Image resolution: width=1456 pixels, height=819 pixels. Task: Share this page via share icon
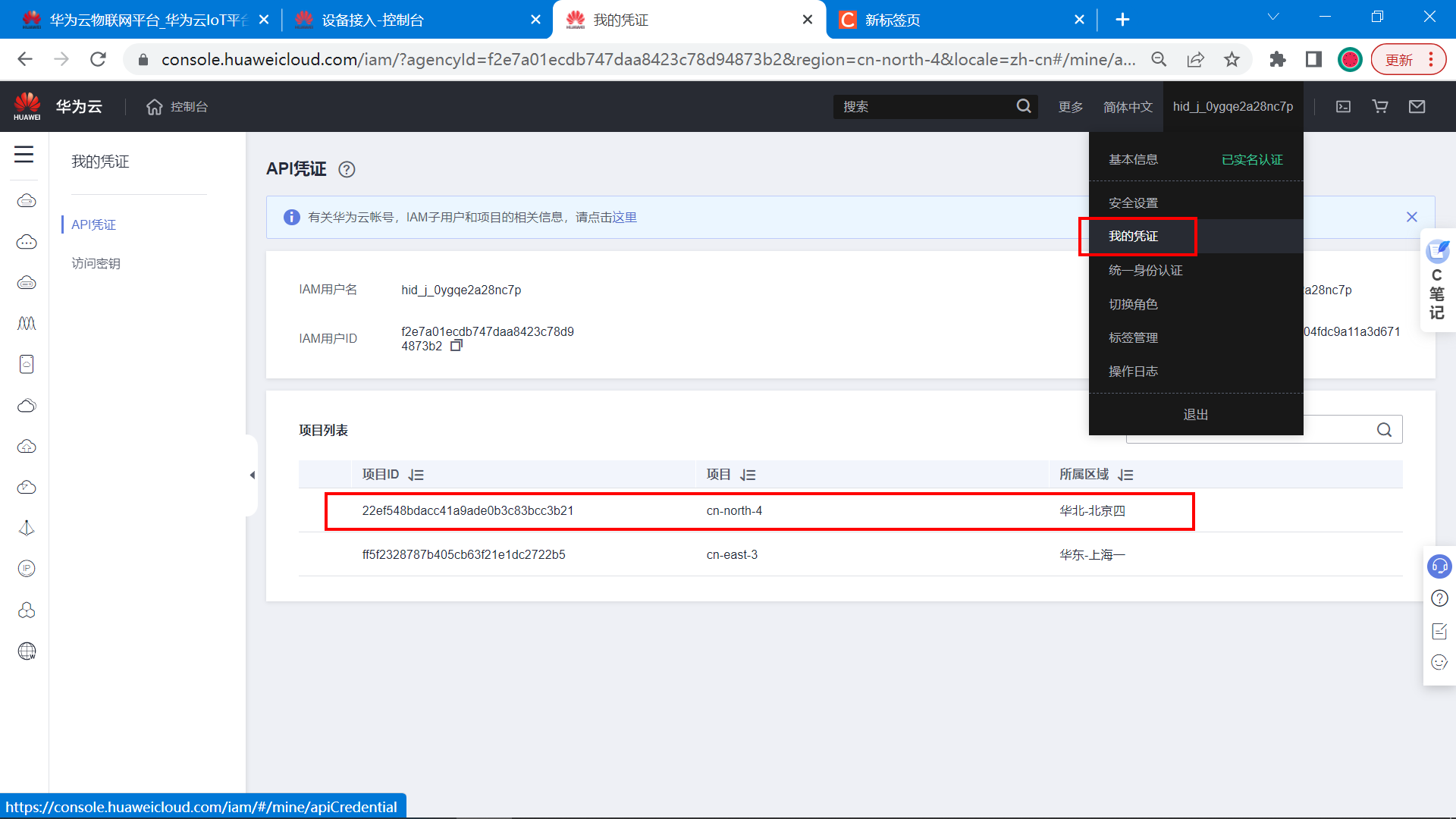coord(1195,59)
